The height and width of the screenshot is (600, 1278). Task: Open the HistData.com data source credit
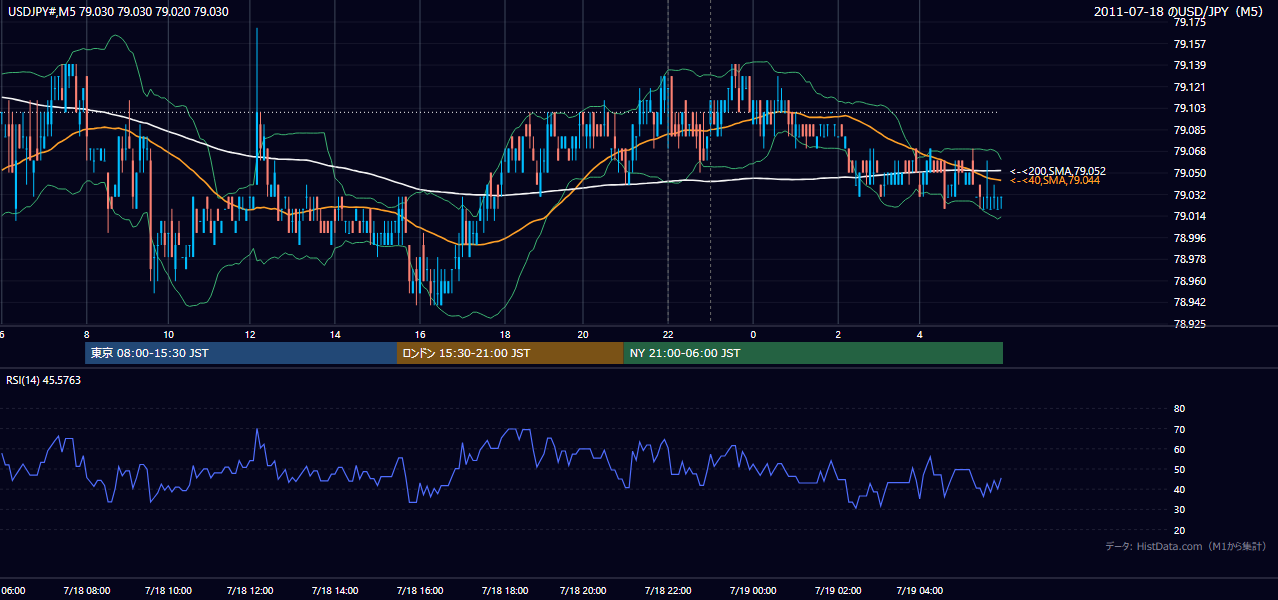(1186, 546)
